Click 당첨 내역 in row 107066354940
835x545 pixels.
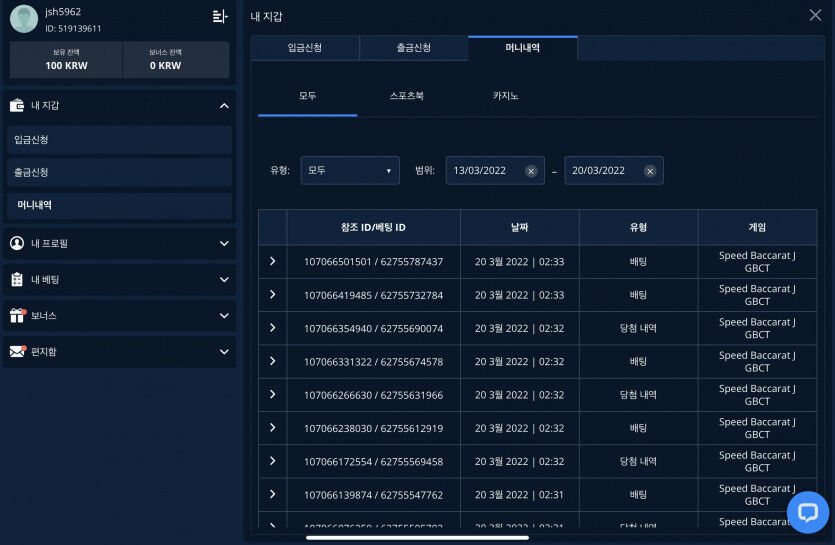(638, 328)
